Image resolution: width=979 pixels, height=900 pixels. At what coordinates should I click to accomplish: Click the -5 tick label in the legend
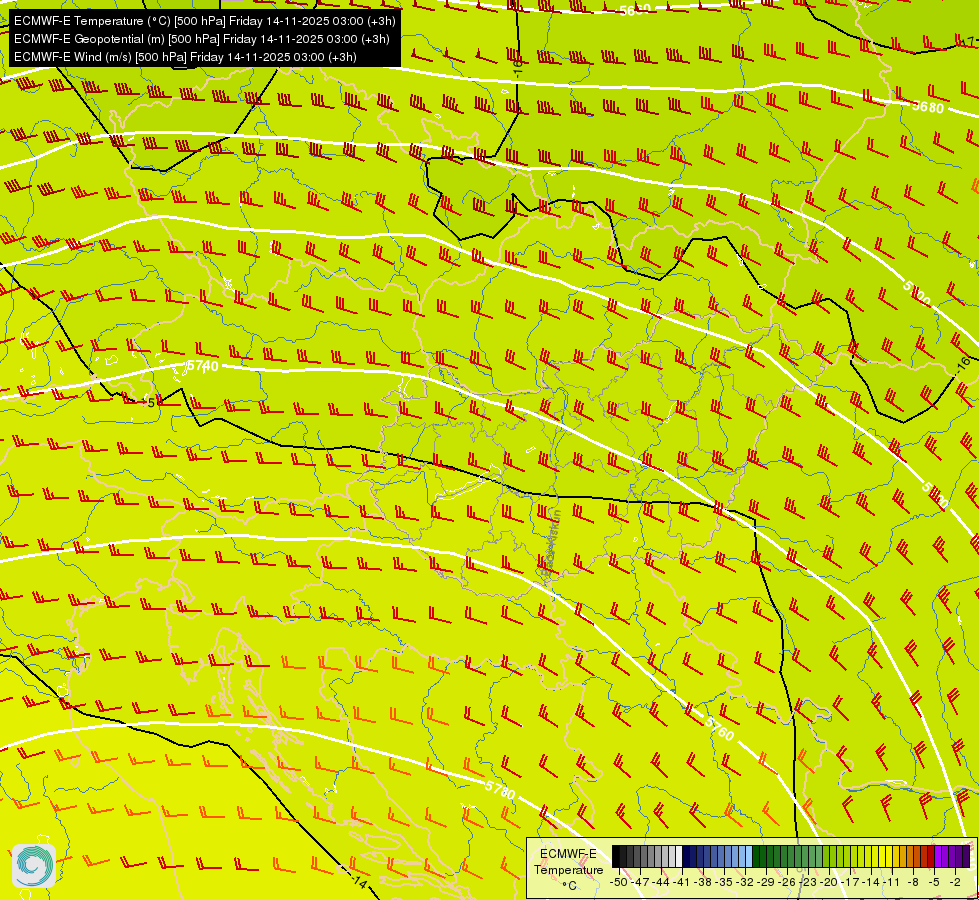tap(934, 883)
